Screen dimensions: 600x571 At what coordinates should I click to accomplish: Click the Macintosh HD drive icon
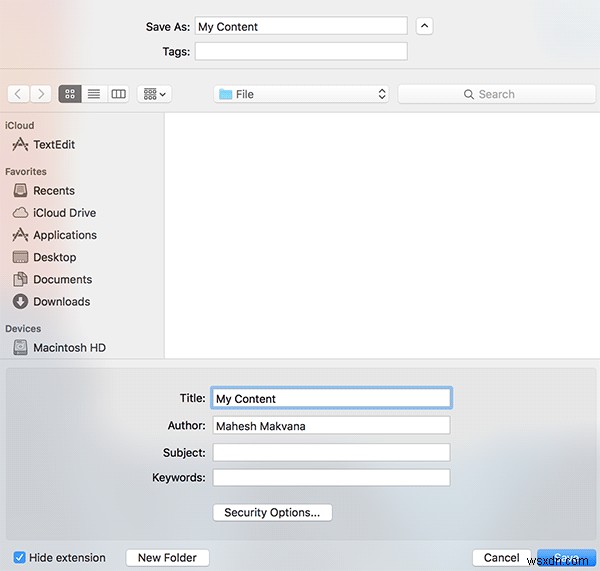[20, 347]
